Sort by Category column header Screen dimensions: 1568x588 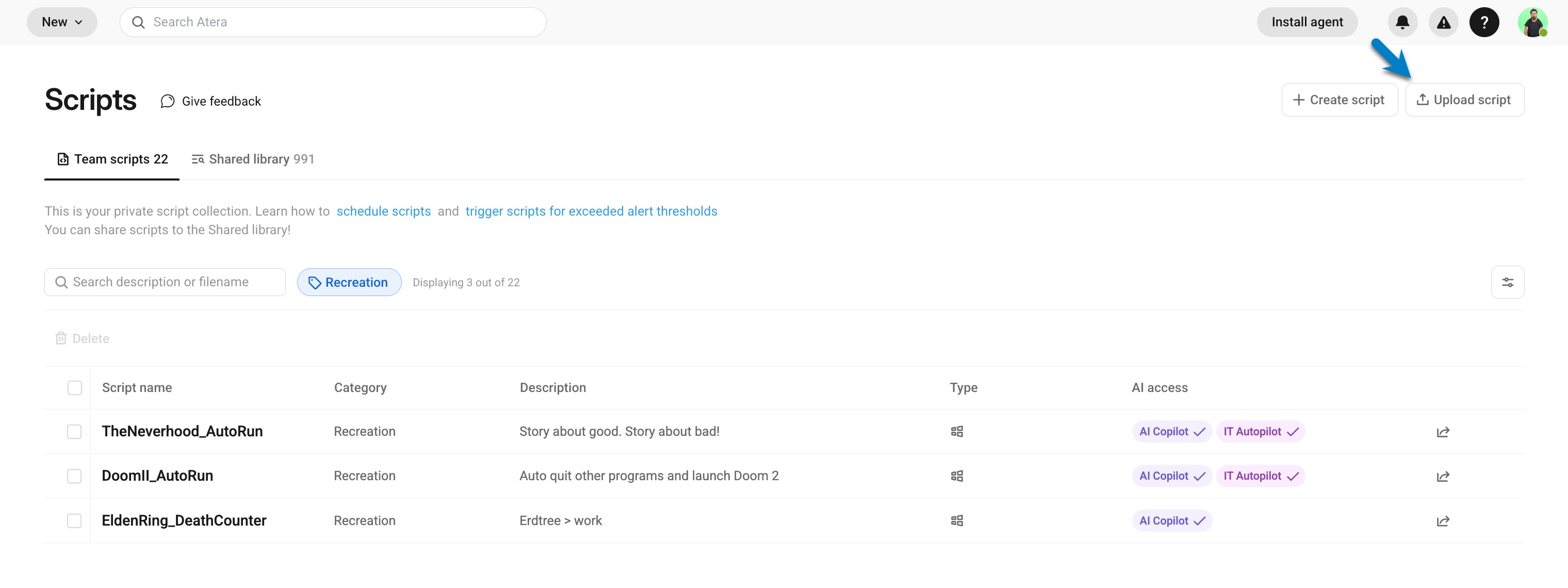360,388
